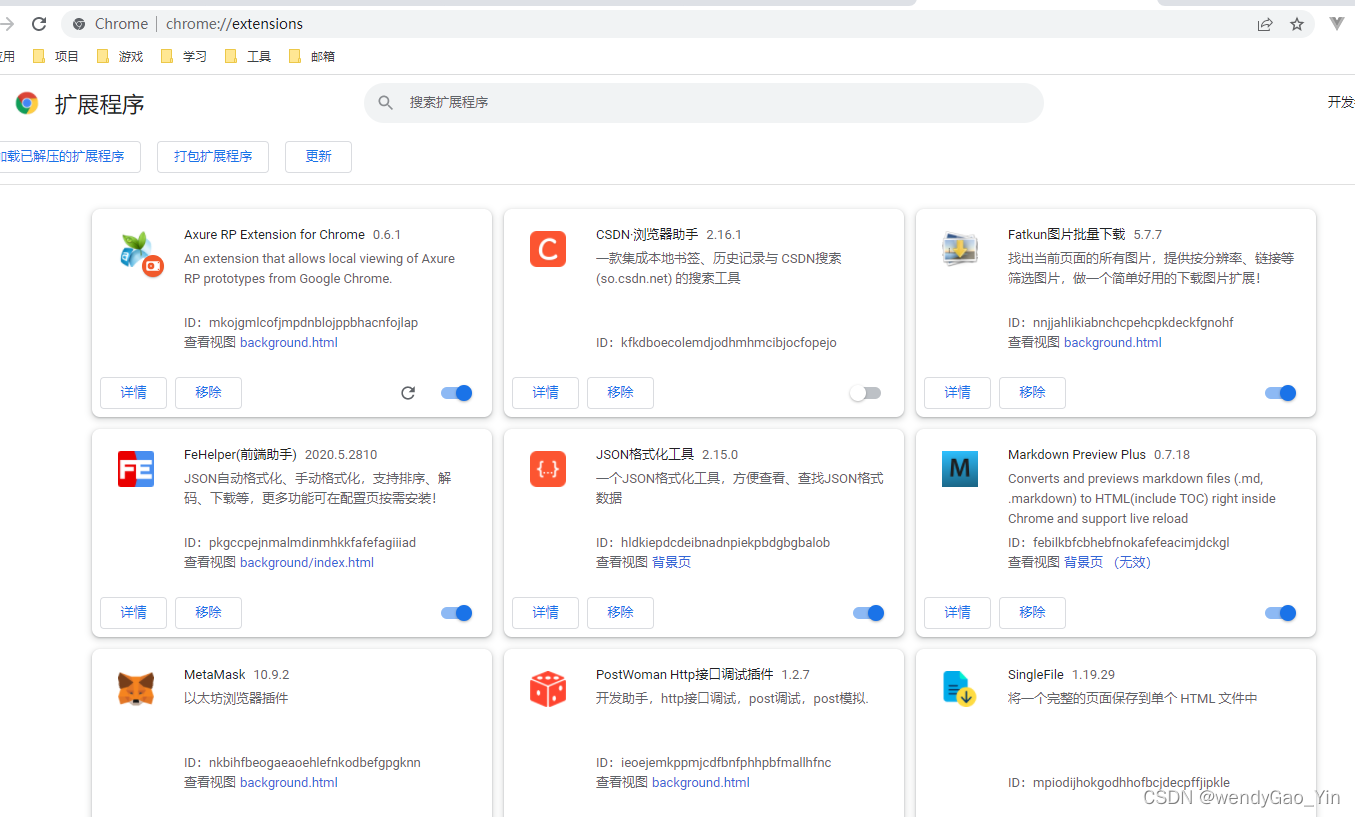This screenshot has width=1355, height=817.
Task: Click the FeHelper extension icon
Action: coord(136,469)
